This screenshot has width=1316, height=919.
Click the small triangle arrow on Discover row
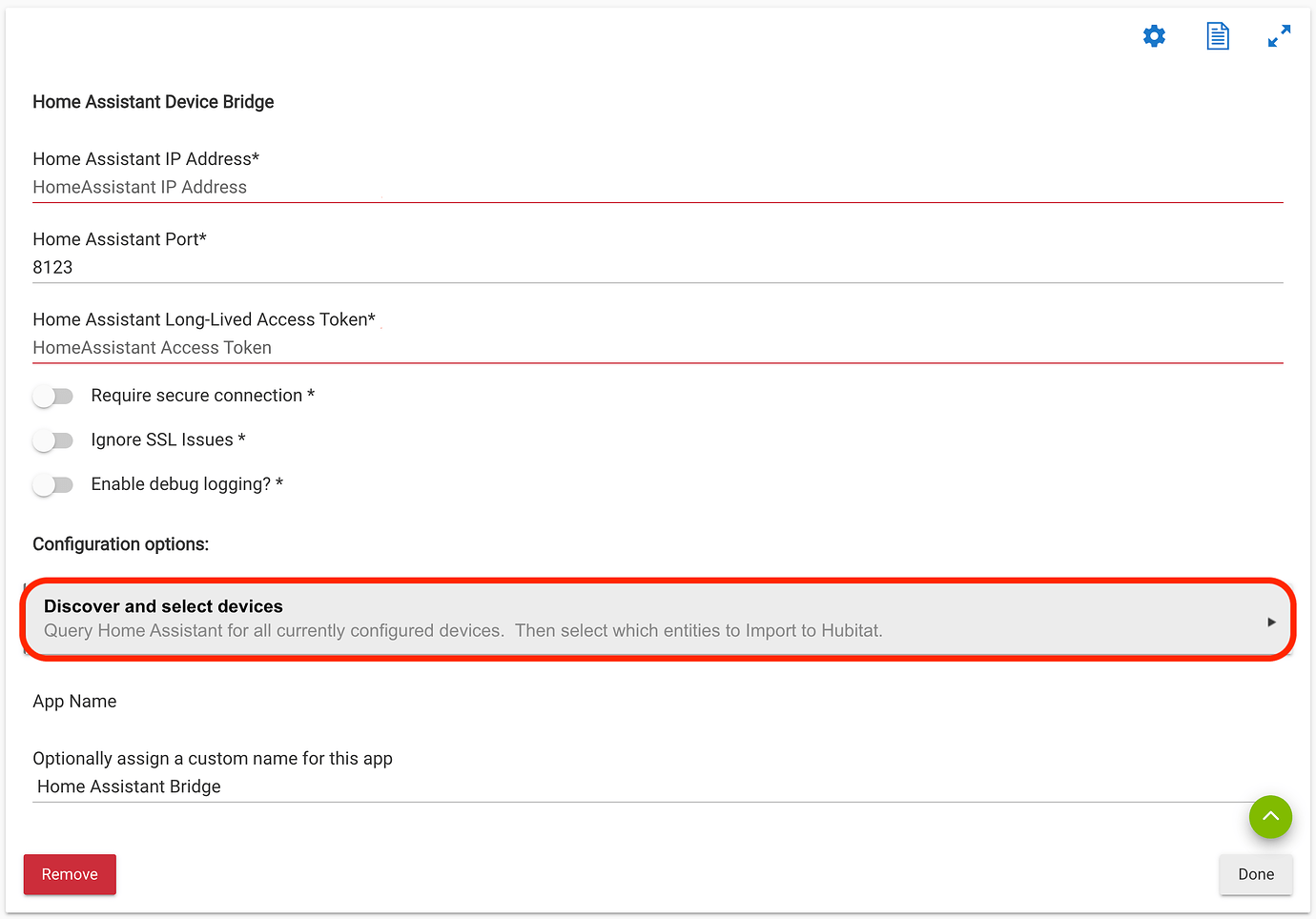(1271, 622)
